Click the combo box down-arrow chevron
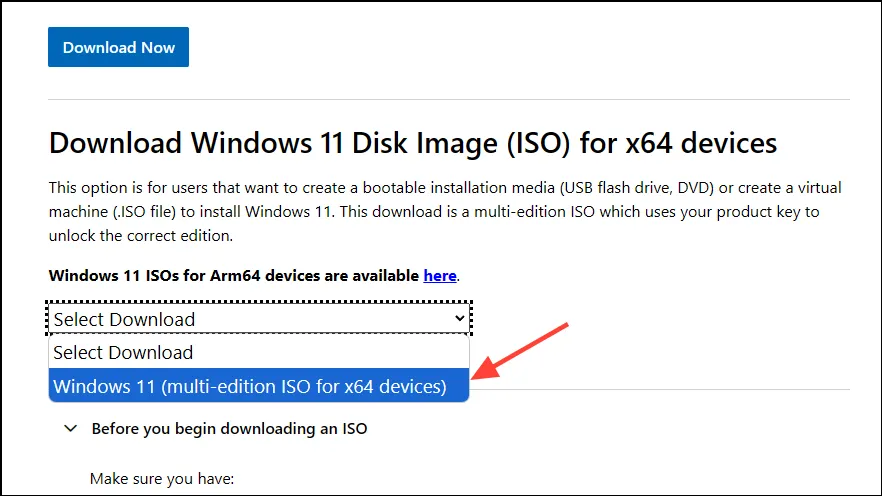Viewport: 882px width, 496px height. pyautogui.click(x=460, y=318)
